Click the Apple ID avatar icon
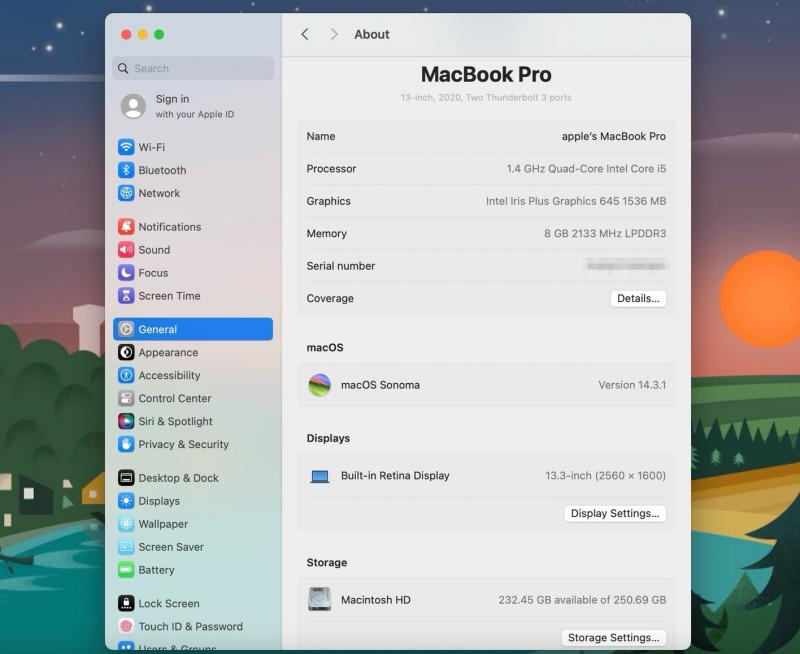Viewport: 800px width, 654px height. pyautogui.click(x=133, y=106)
